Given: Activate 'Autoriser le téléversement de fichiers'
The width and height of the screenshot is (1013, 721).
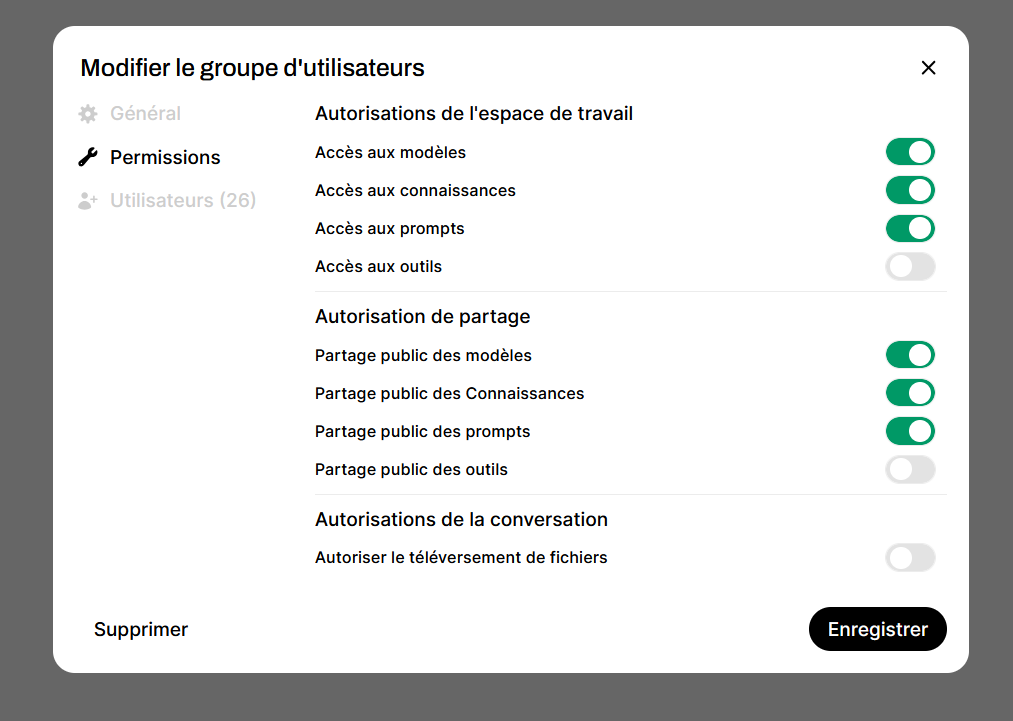Looking at the screenshot, I should 910,557.
